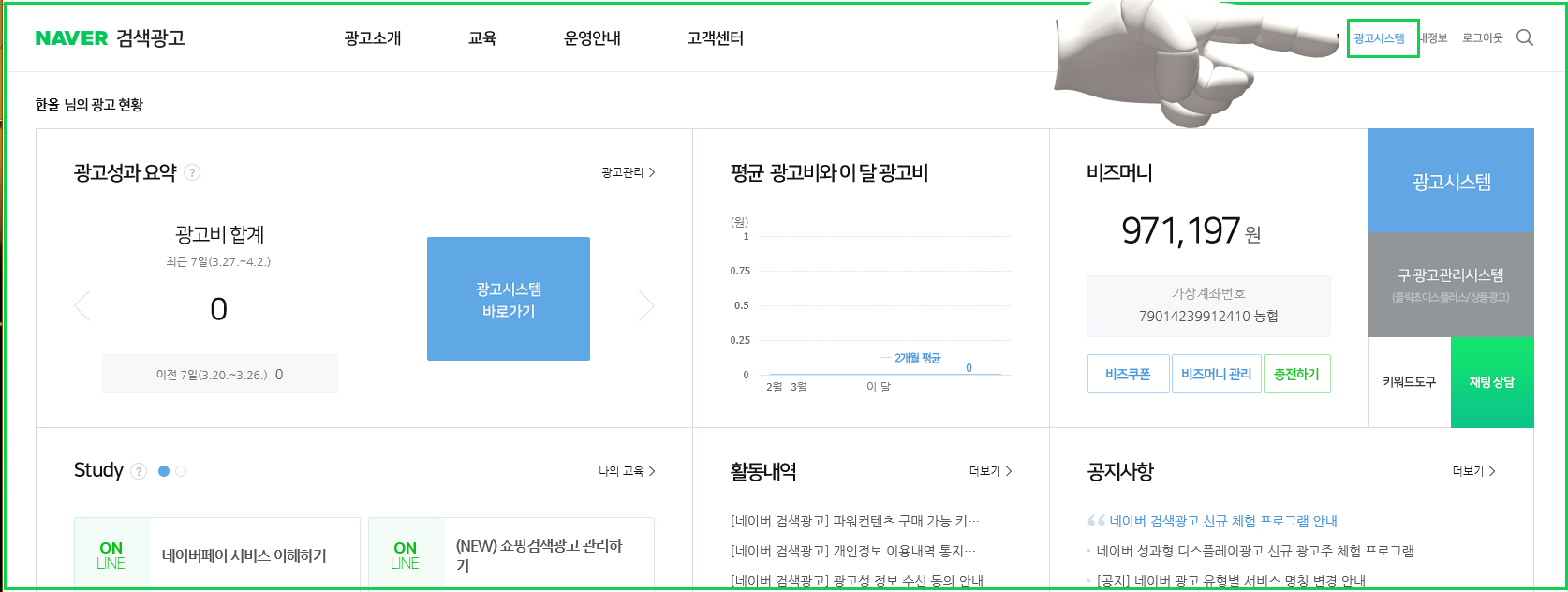Viewport: 1568px width, 592px height.
Task: Click 광고시스템 link in top bar
Action: (x=1379, y=38)
